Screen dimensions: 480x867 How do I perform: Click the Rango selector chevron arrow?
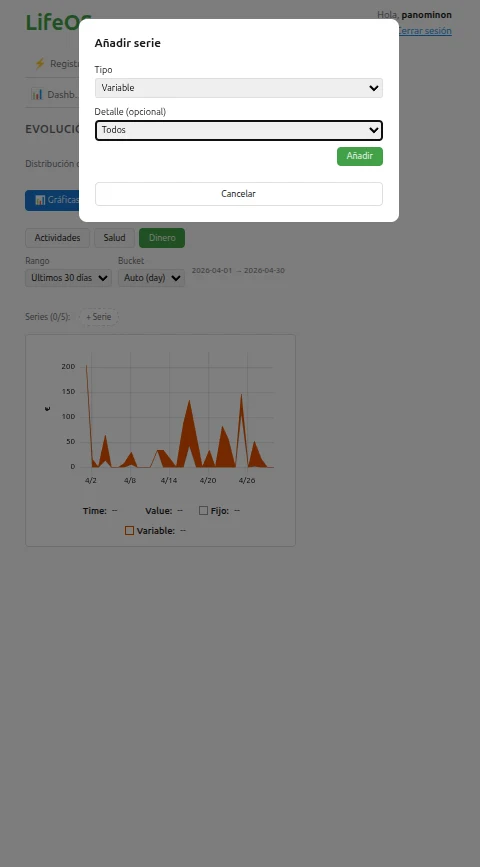(x=103, y=278)
